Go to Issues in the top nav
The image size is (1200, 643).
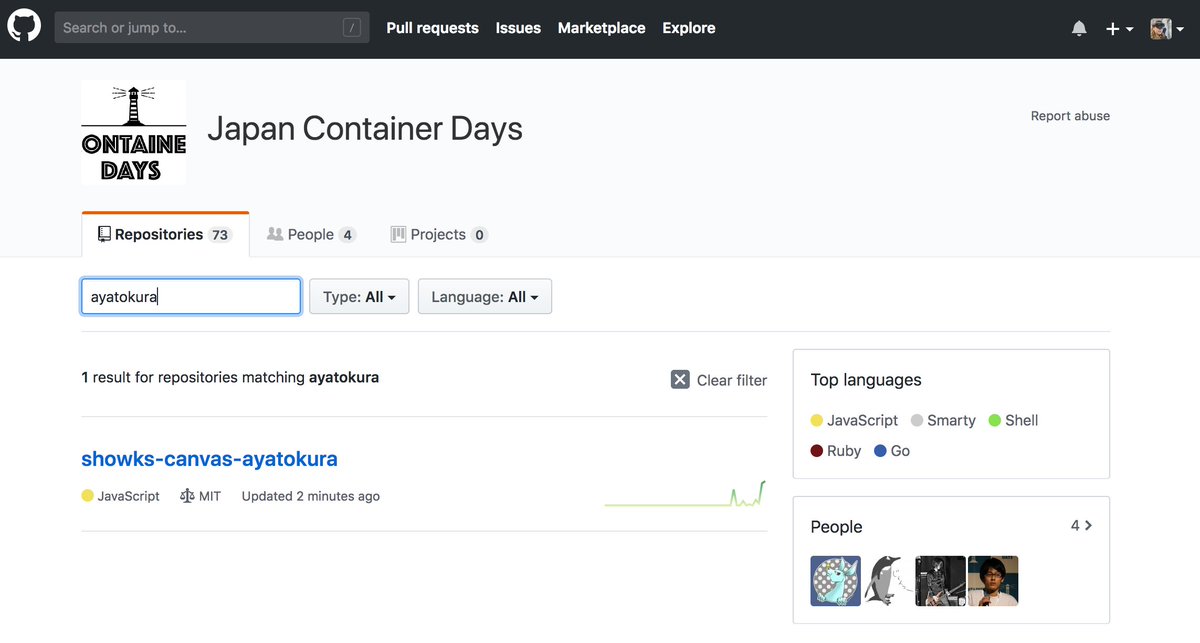click(518, 28)
